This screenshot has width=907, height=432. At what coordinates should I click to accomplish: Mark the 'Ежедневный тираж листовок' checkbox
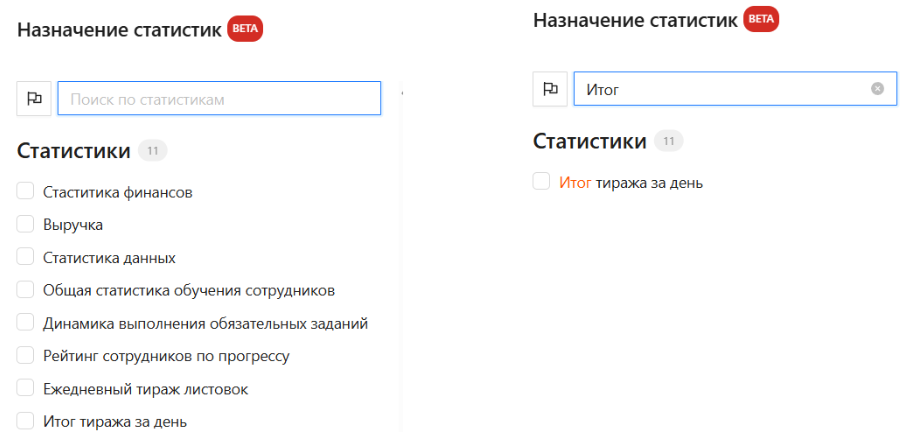coord(26,389)
